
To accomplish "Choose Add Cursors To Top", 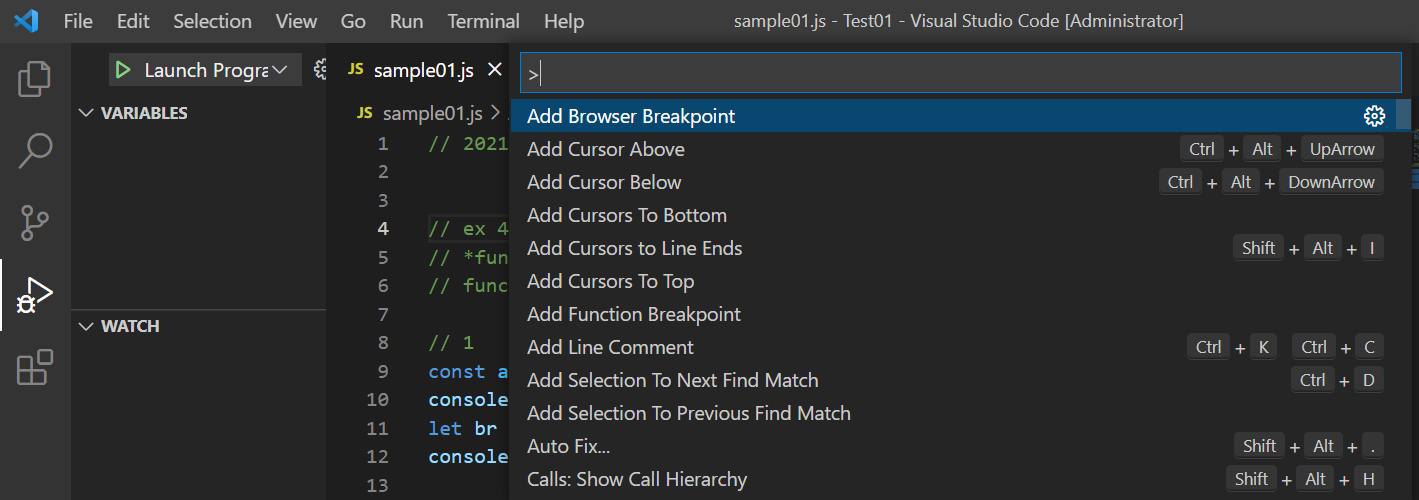I will point(954,281).
